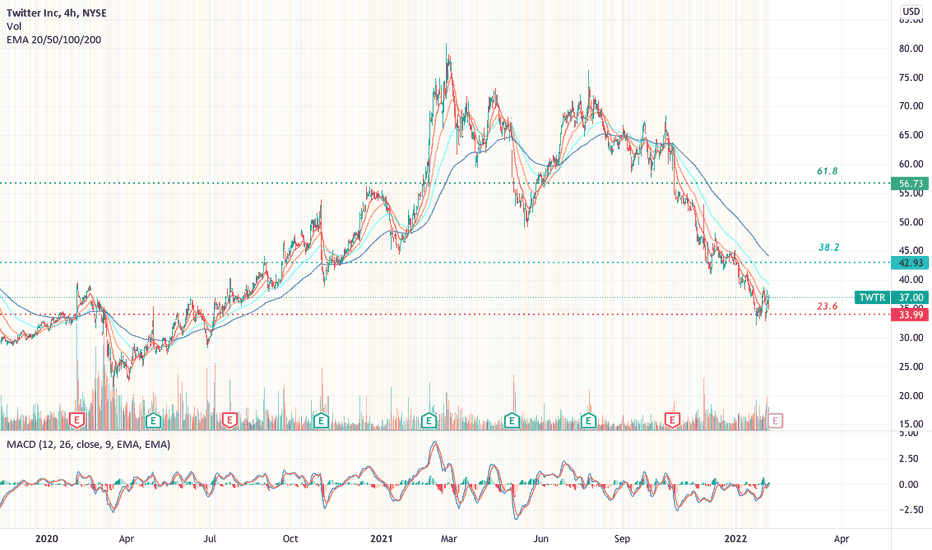Image resolution: width=932 pixels, height=550 pixels.
Task: Click the Jul label on time axis
Action: click(209, 539)
